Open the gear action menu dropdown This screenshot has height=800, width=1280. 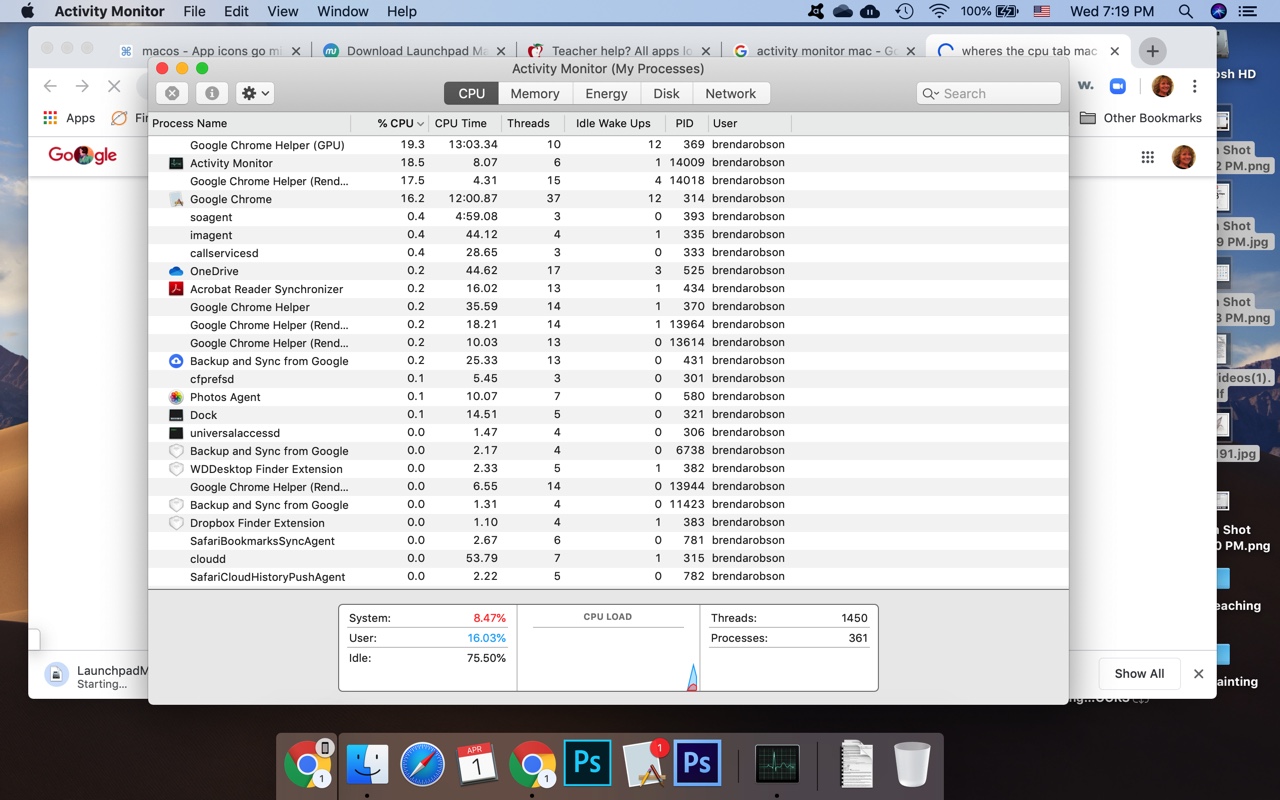coord(255,93)
